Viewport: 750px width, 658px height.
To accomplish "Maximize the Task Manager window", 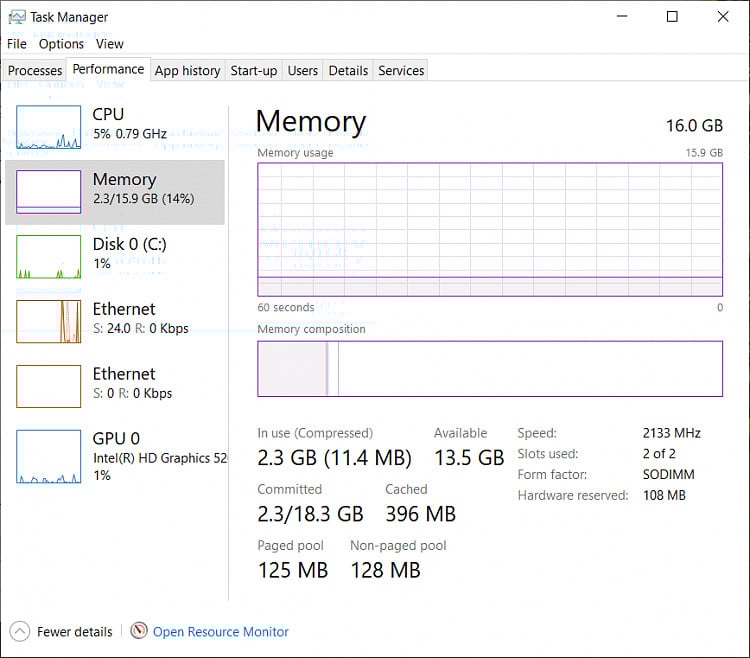I will [672, 16].
